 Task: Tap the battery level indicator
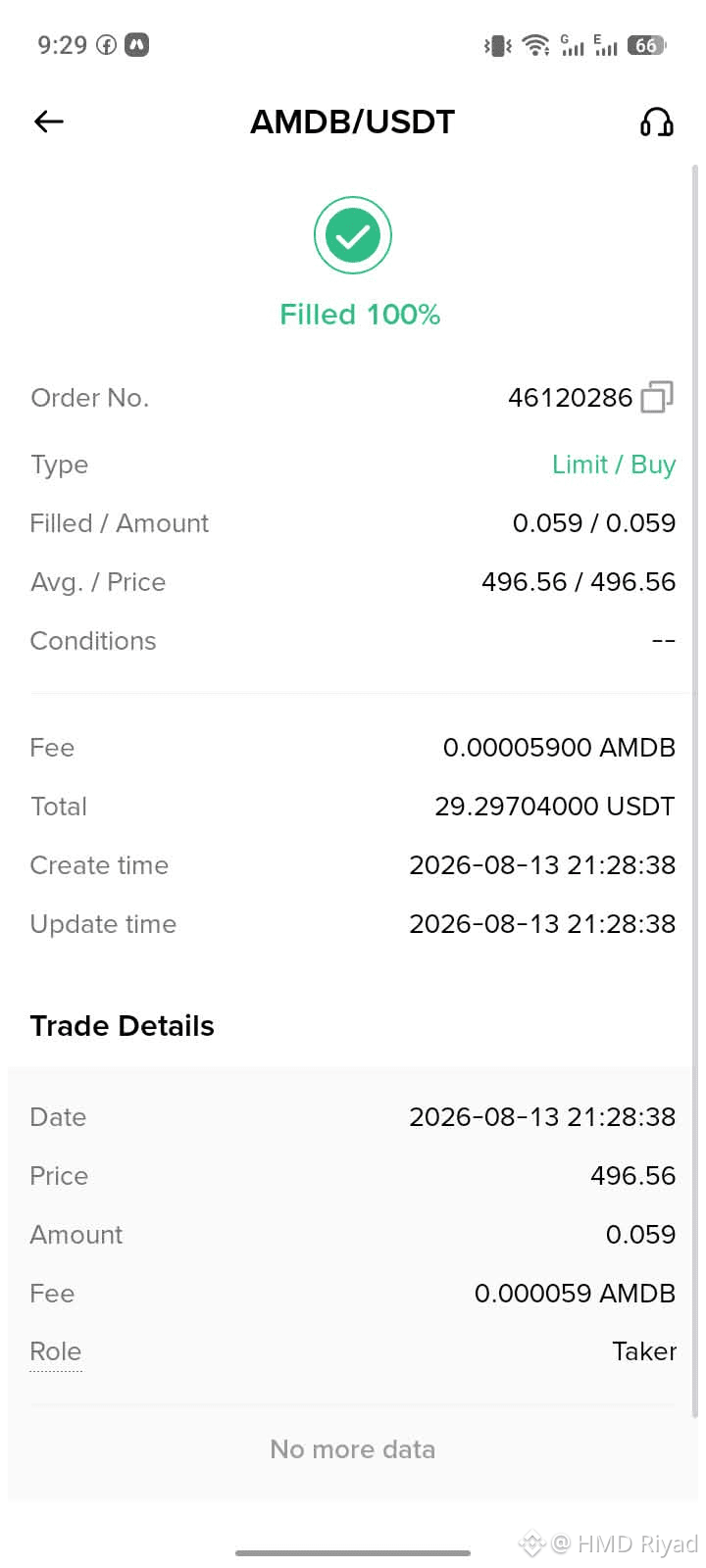pyautogui.click(x=646, y=45)
